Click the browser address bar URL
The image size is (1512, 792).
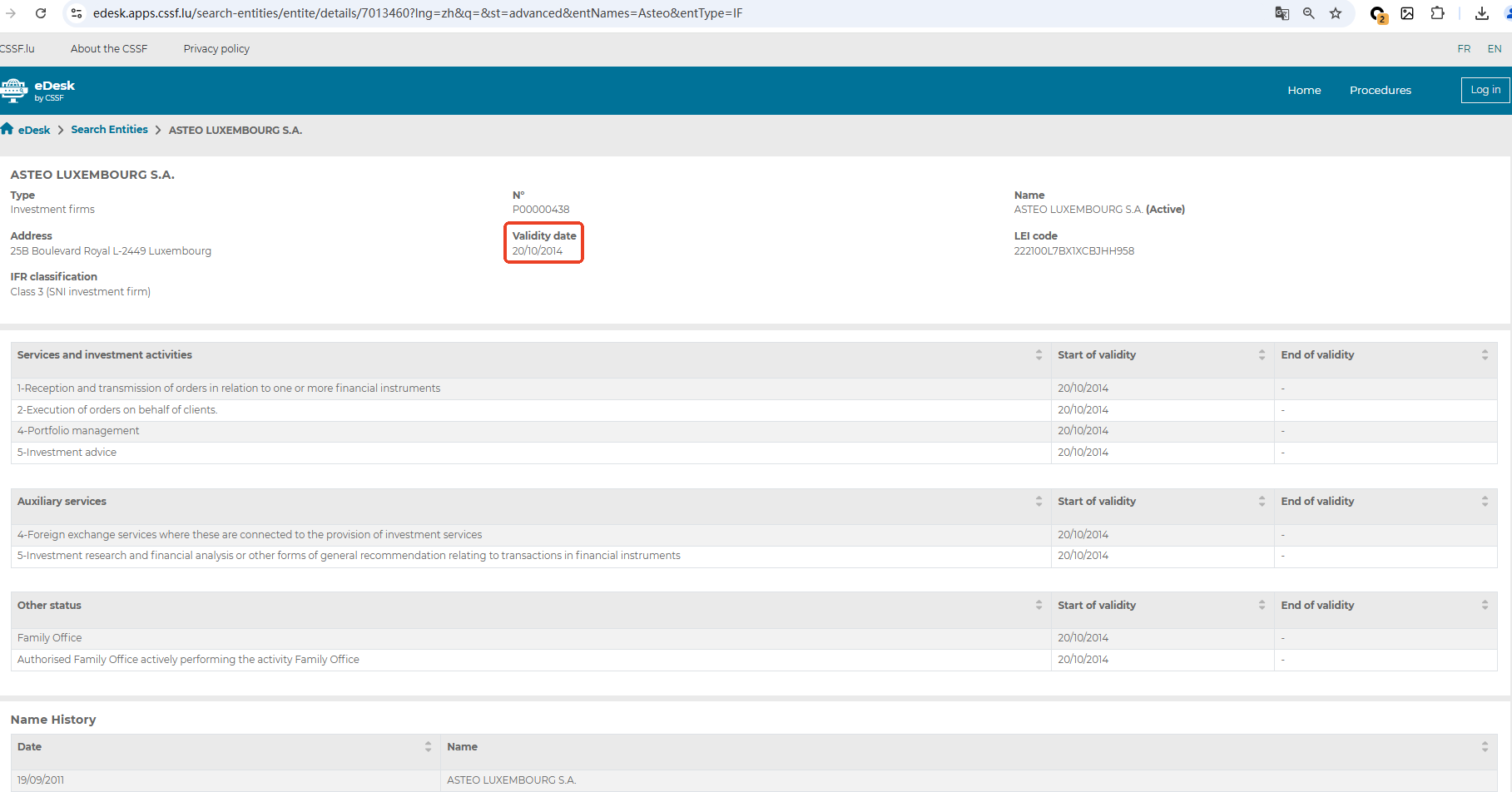pos(416,13)
